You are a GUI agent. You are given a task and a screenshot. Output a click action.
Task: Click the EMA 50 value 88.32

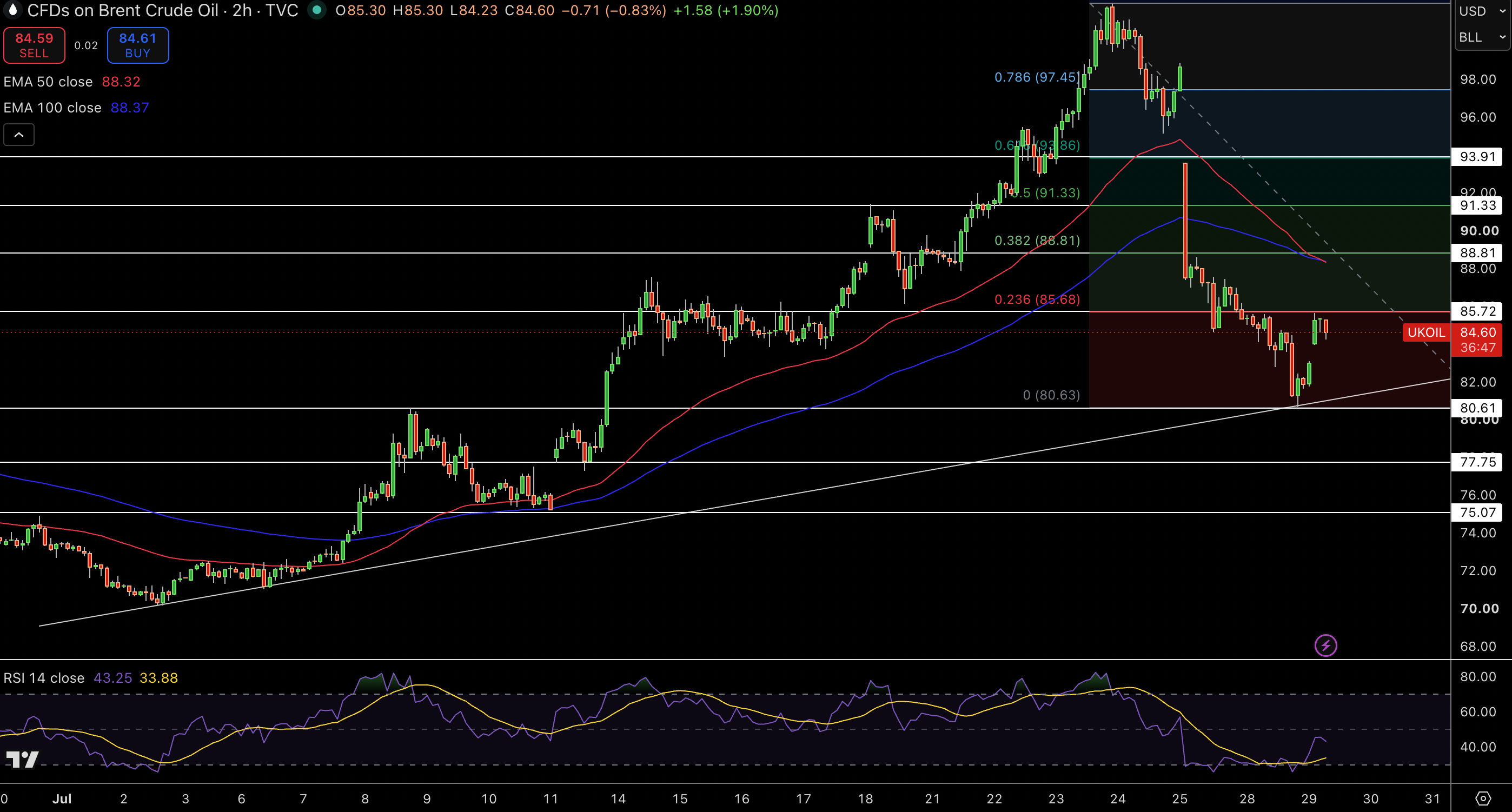click(121, 82)
